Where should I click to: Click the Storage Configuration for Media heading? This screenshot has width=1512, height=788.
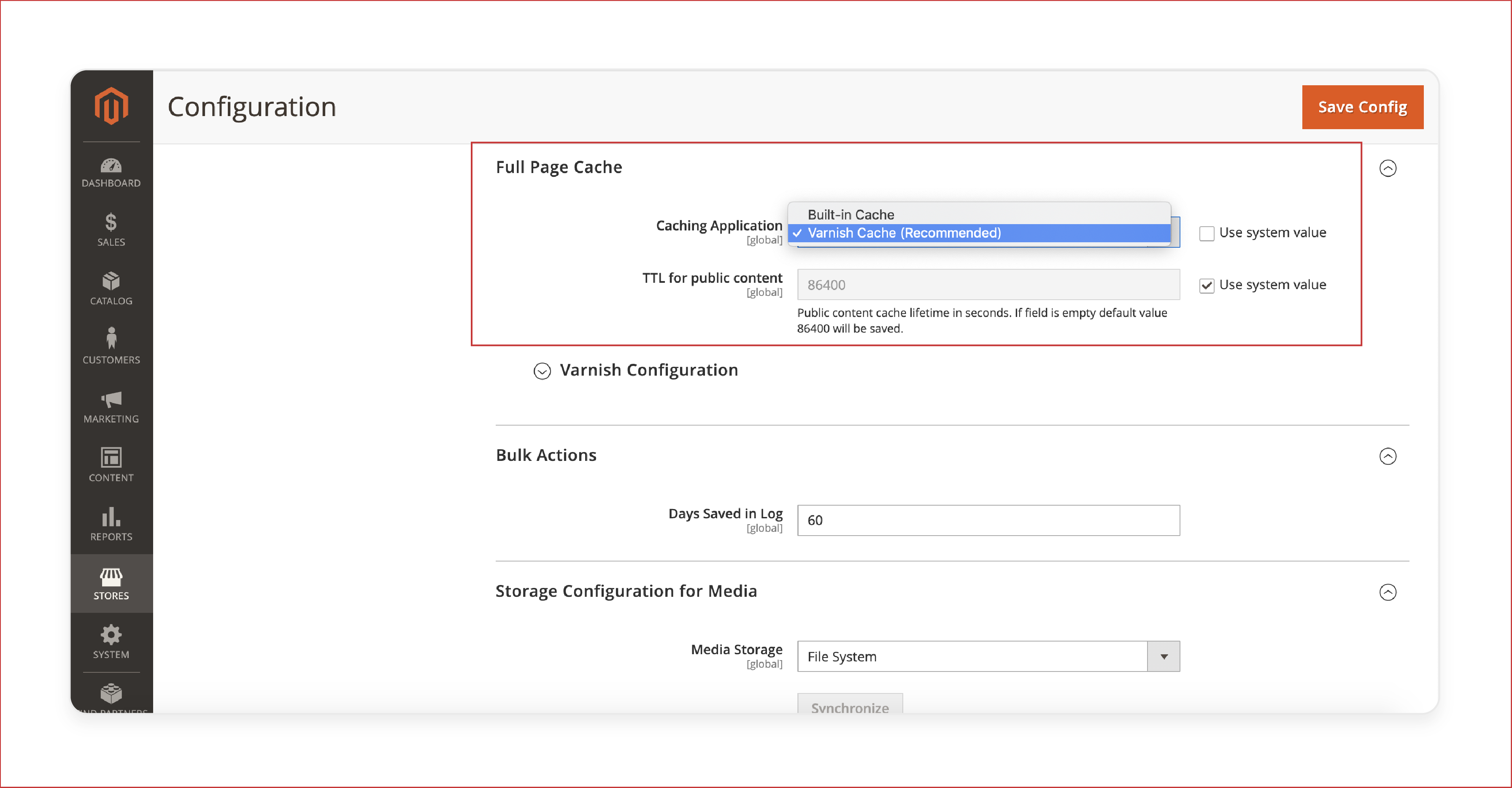(x=626, y=591)
